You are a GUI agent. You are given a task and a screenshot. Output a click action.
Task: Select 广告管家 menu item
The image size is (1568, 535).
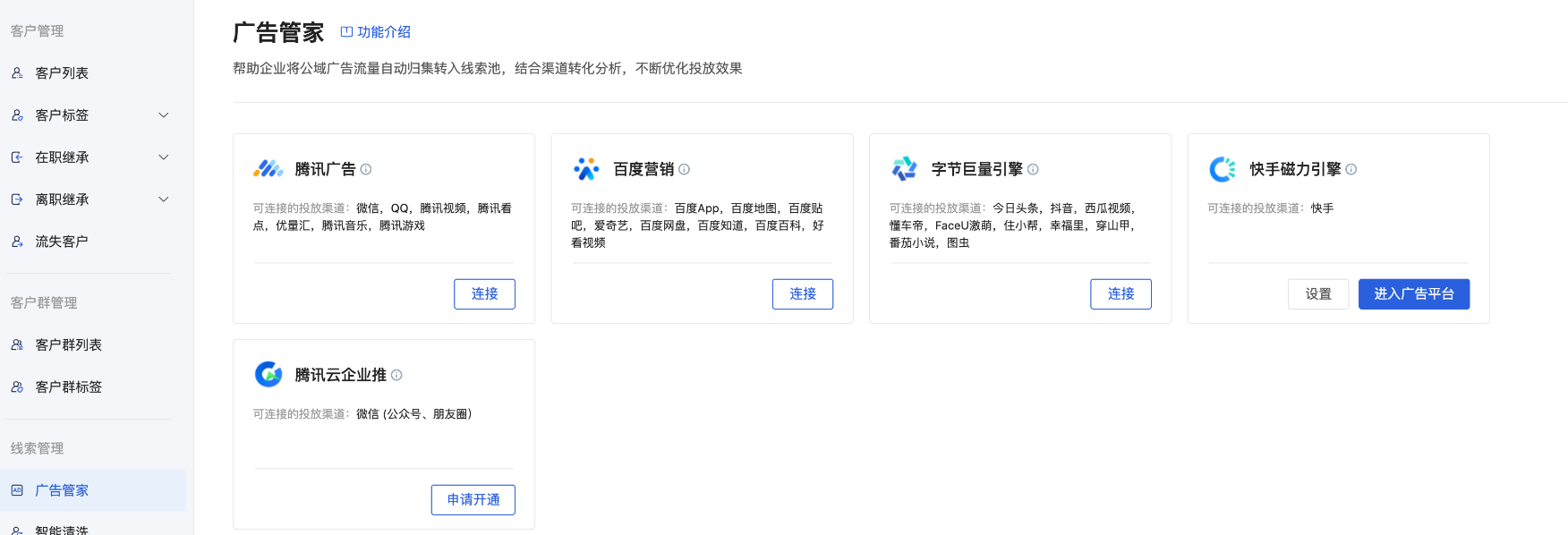pyautogui.click(x=93, y=490)
